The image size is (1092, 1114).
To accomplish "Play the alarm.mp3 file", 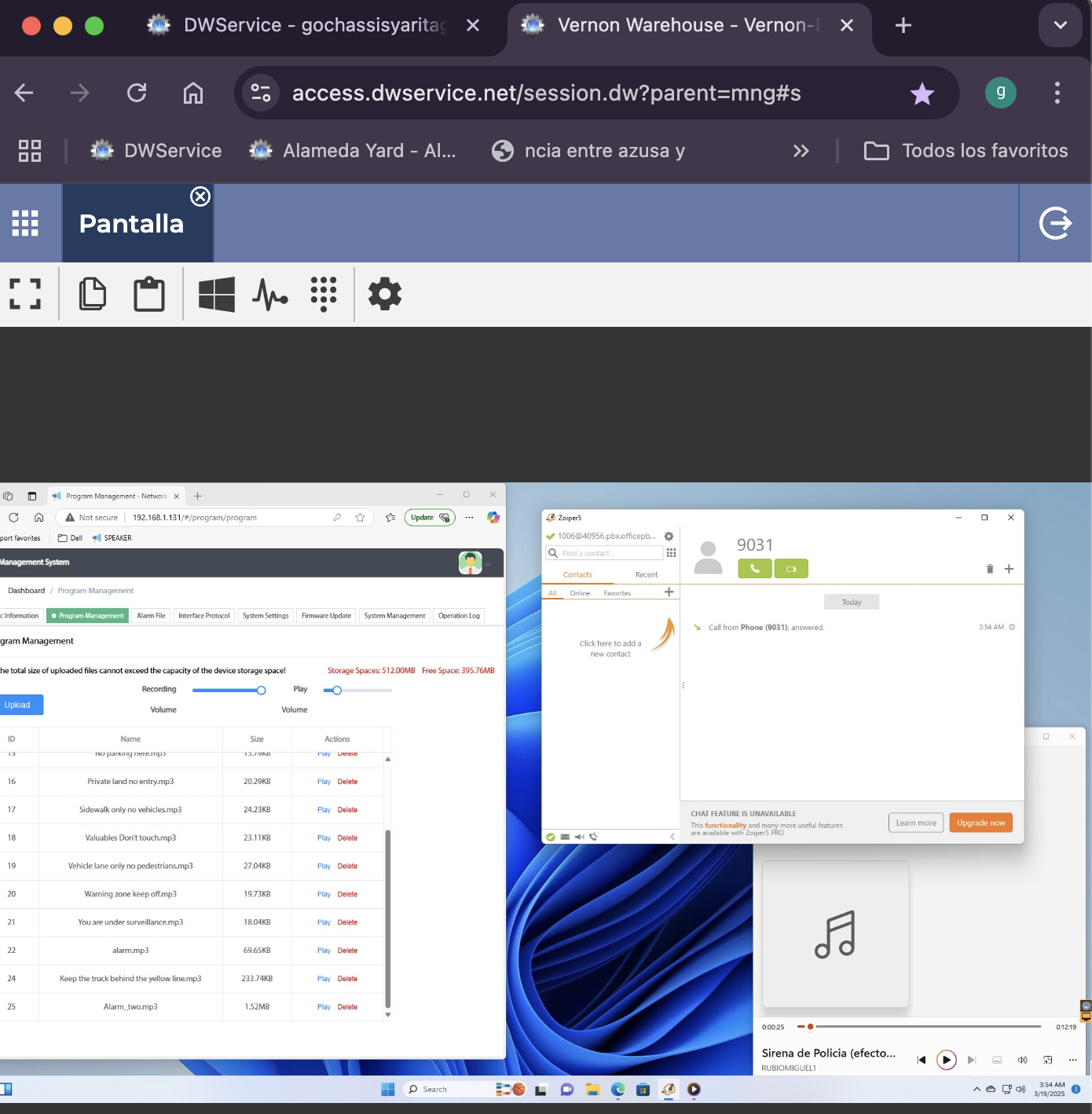I will coord(324,951).
